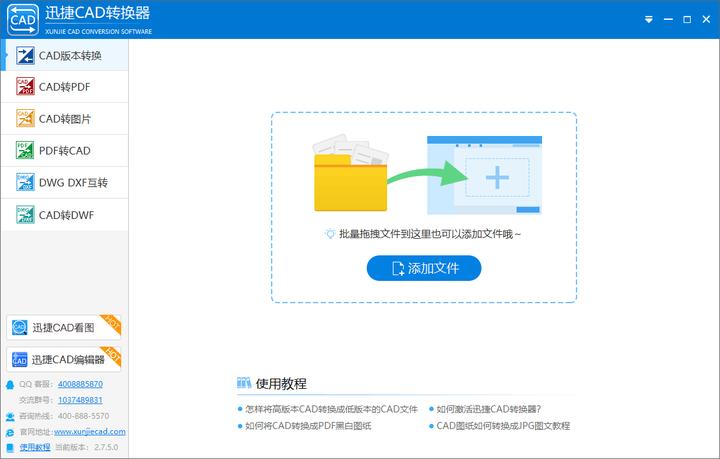Viewport: 720px width, 459px height.
Task: Open tutorial 怎样将高版本CAD转换成低版本的CAD文件
Action: pos(331,409)
